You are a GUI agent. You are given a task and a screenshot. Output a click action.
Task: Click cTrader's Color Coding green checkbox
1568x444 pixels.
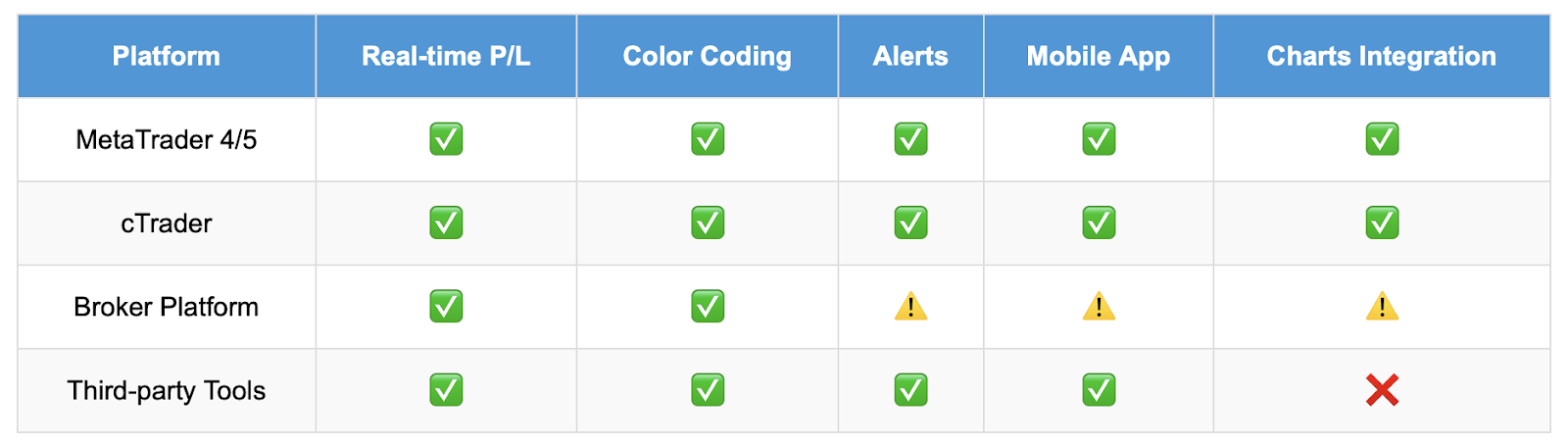(x=708, y=223)
